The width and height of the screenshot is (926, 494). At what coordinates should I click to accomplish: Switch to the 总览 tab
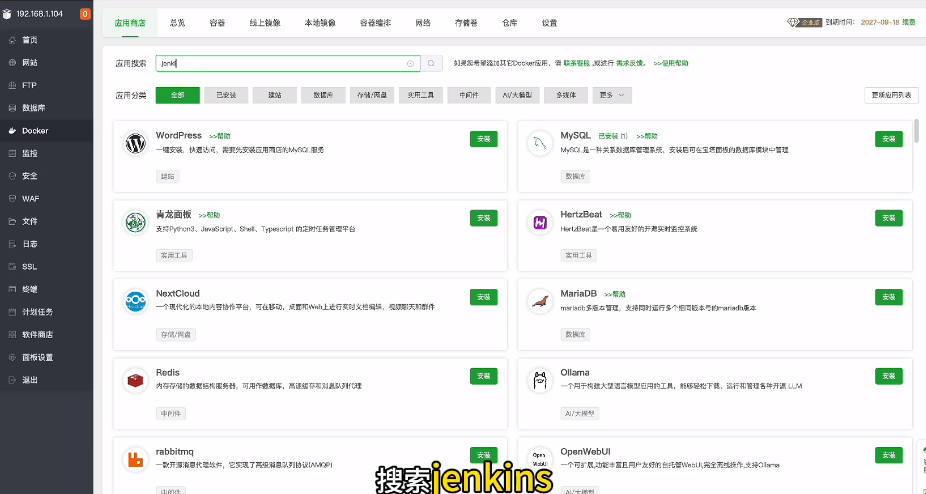(x=177, y=23)
